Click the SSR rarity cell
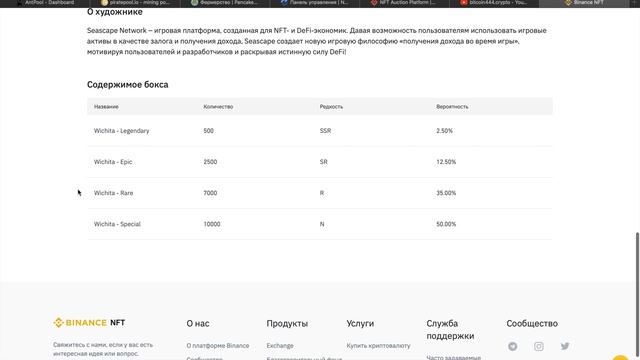The height and width of the screenshot is (360, 640). (325, 131)
